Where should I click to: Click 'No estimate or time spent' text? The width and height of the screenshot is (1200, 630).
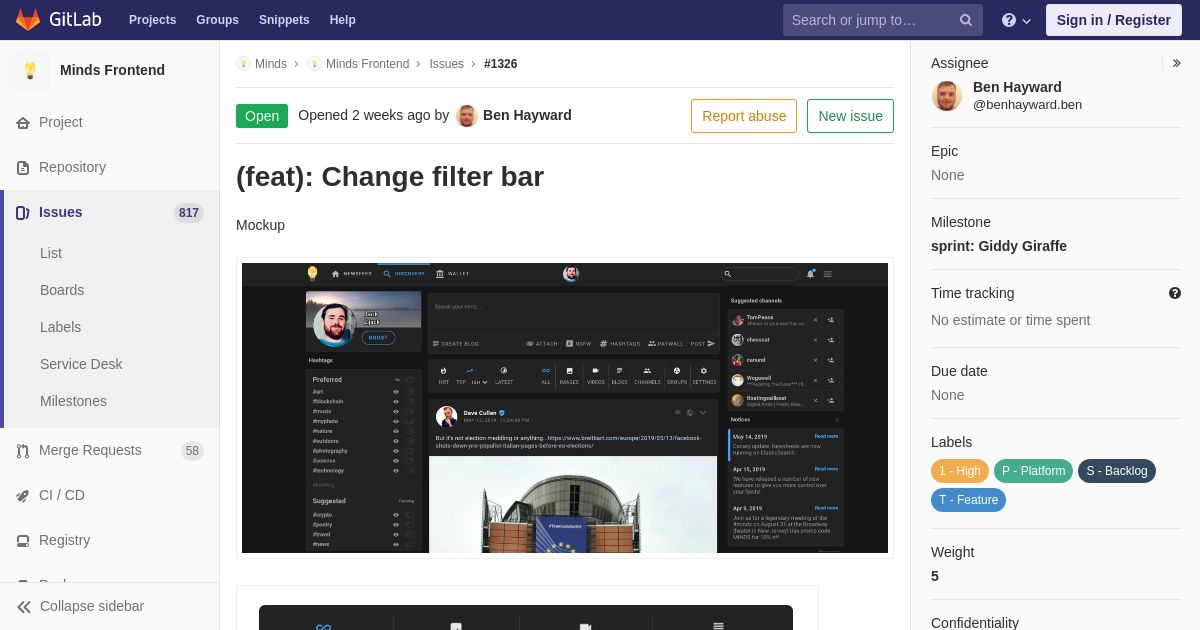click(x=1011, y=320)
